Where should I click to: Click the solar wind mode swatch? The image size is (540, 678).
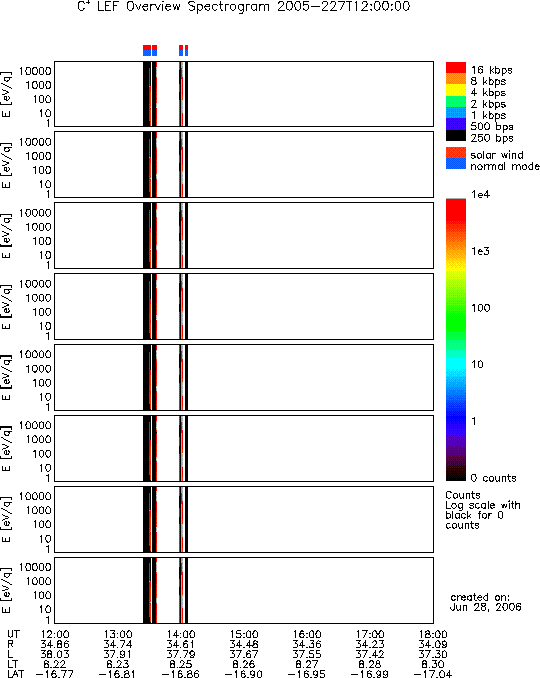tap(456, 153)
